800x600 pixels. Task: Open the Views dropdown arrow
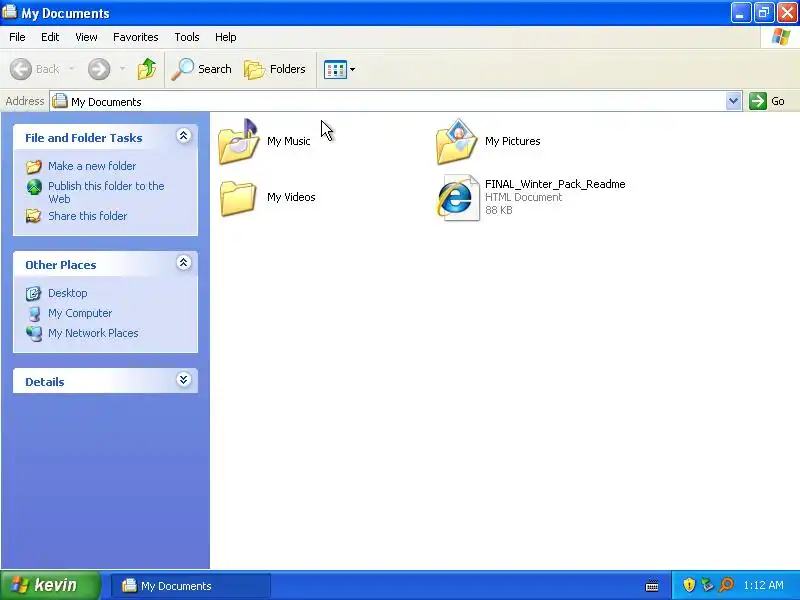point(352,69)
